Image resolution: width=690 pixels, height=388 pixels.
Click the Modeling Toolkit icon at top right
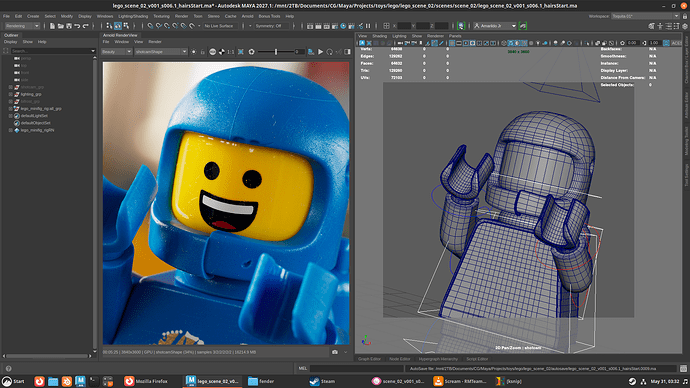tap(651, 26)
